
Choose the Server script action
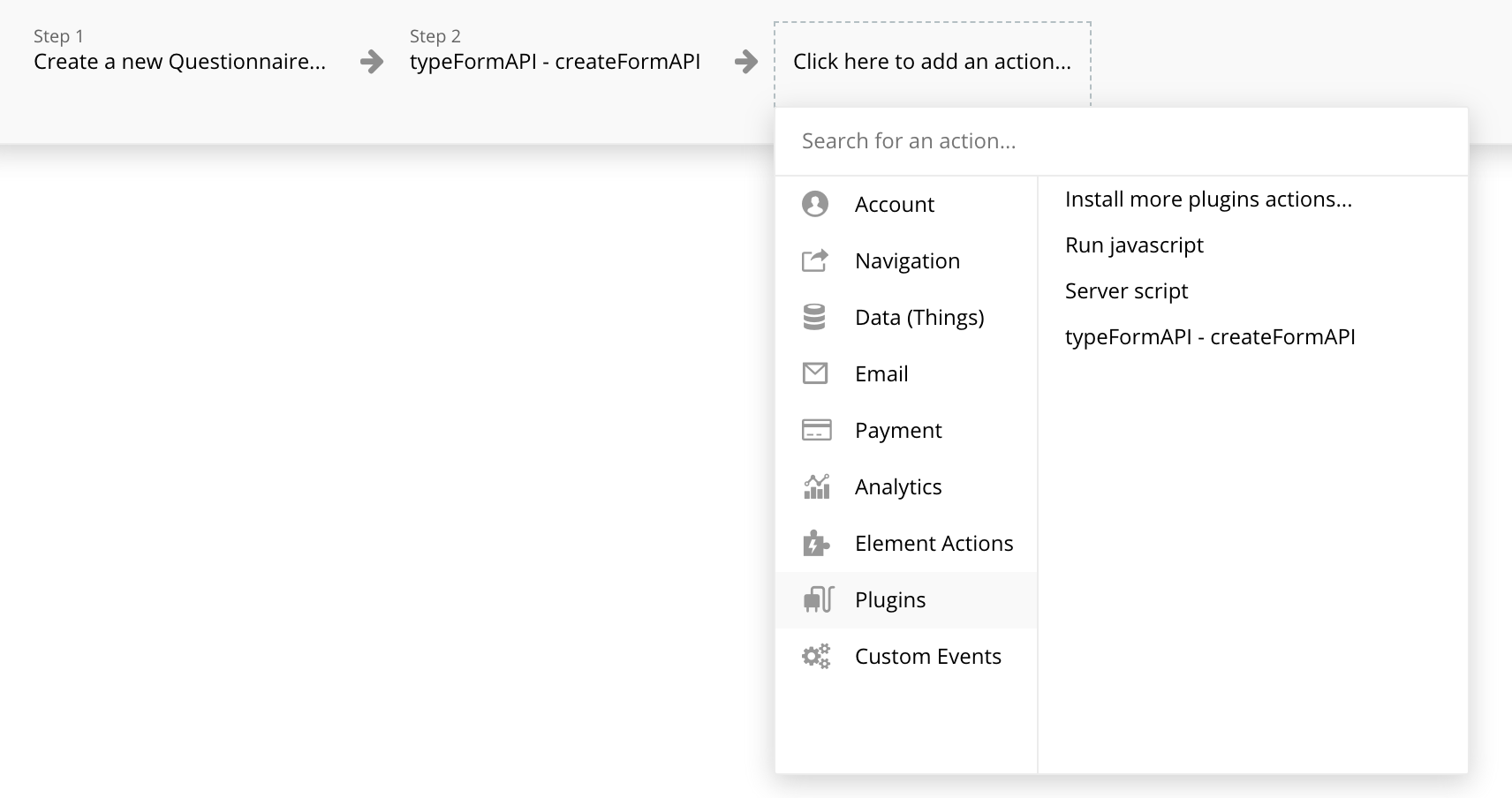(x=1126, y=290)
